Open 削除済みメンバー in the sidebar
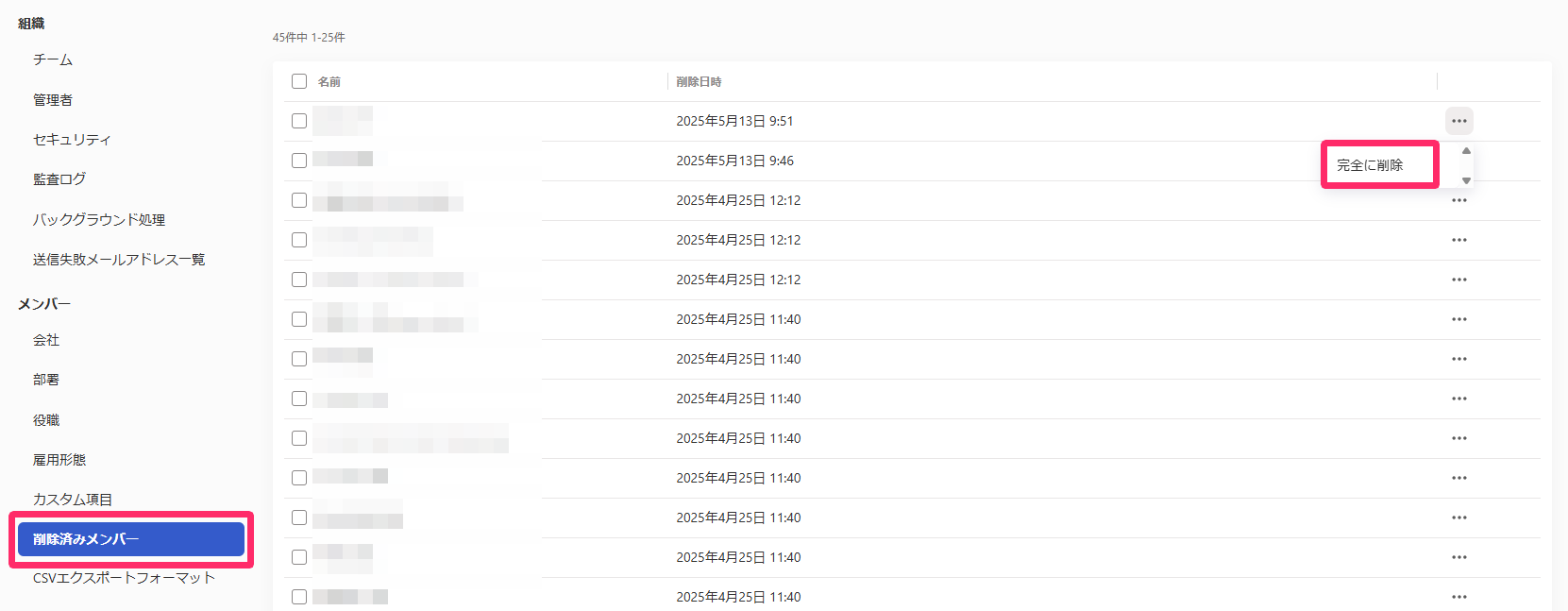This screenshot has height=611, width=1568. click(x=131, y=539)
